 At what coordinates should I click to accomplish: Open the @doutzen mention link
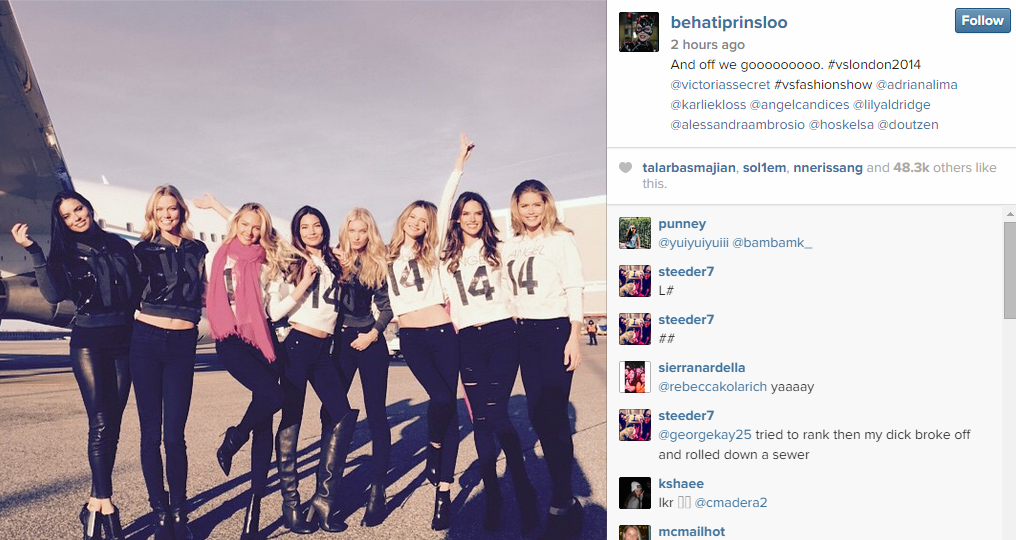[908, 124]
